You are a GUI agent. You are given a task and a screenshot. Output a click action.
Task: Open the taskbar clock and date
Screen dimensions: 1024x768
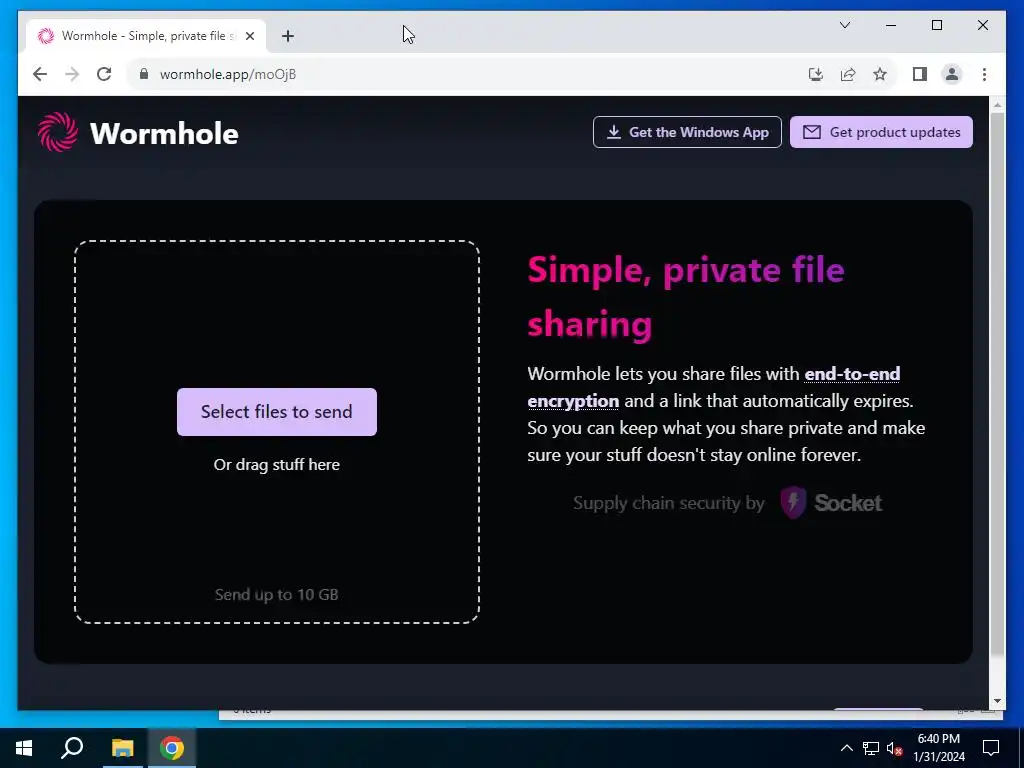click(939, 748)
